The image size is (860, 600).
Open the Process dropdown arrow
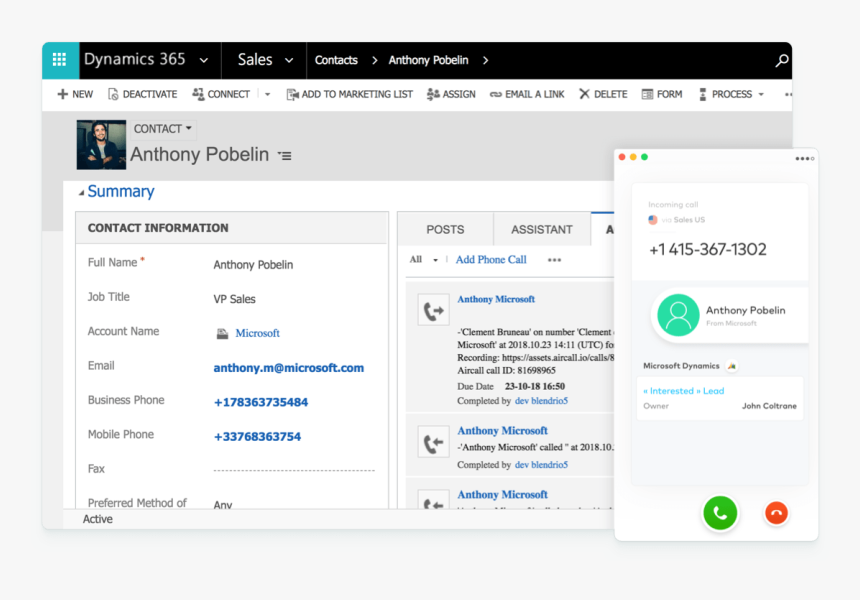(761, 94)
